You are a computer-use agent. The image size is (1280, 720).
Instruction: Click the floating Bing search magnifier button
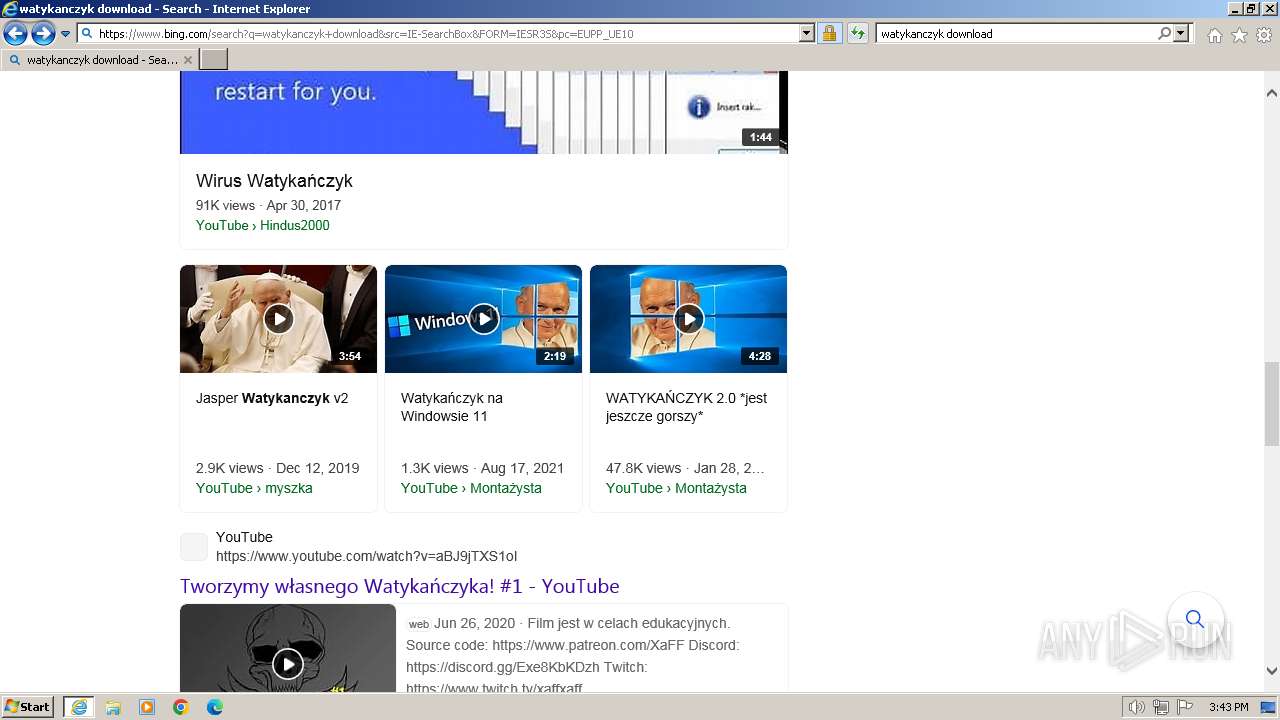point(1195,619)
